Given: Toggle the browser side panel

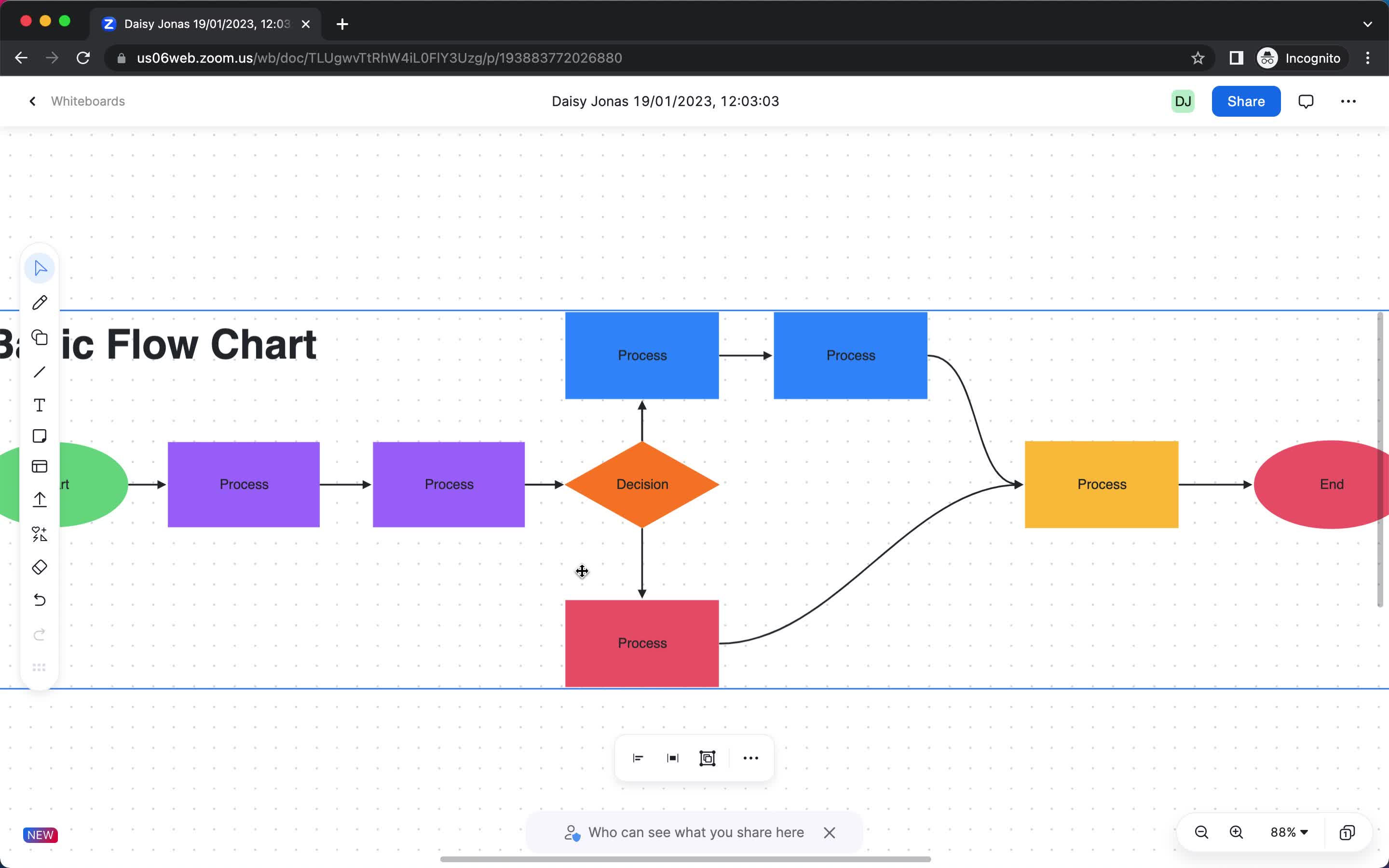Looking at the screenshot, I should coord(1236,58).
